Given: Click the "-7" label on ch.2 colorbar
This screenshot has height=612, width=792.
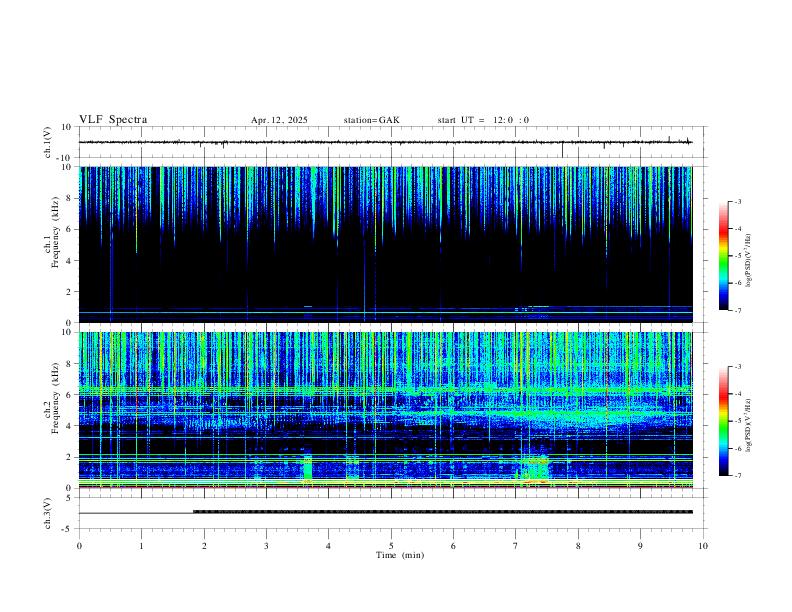Looking at the screenshot, I should [x=737, y=476].
